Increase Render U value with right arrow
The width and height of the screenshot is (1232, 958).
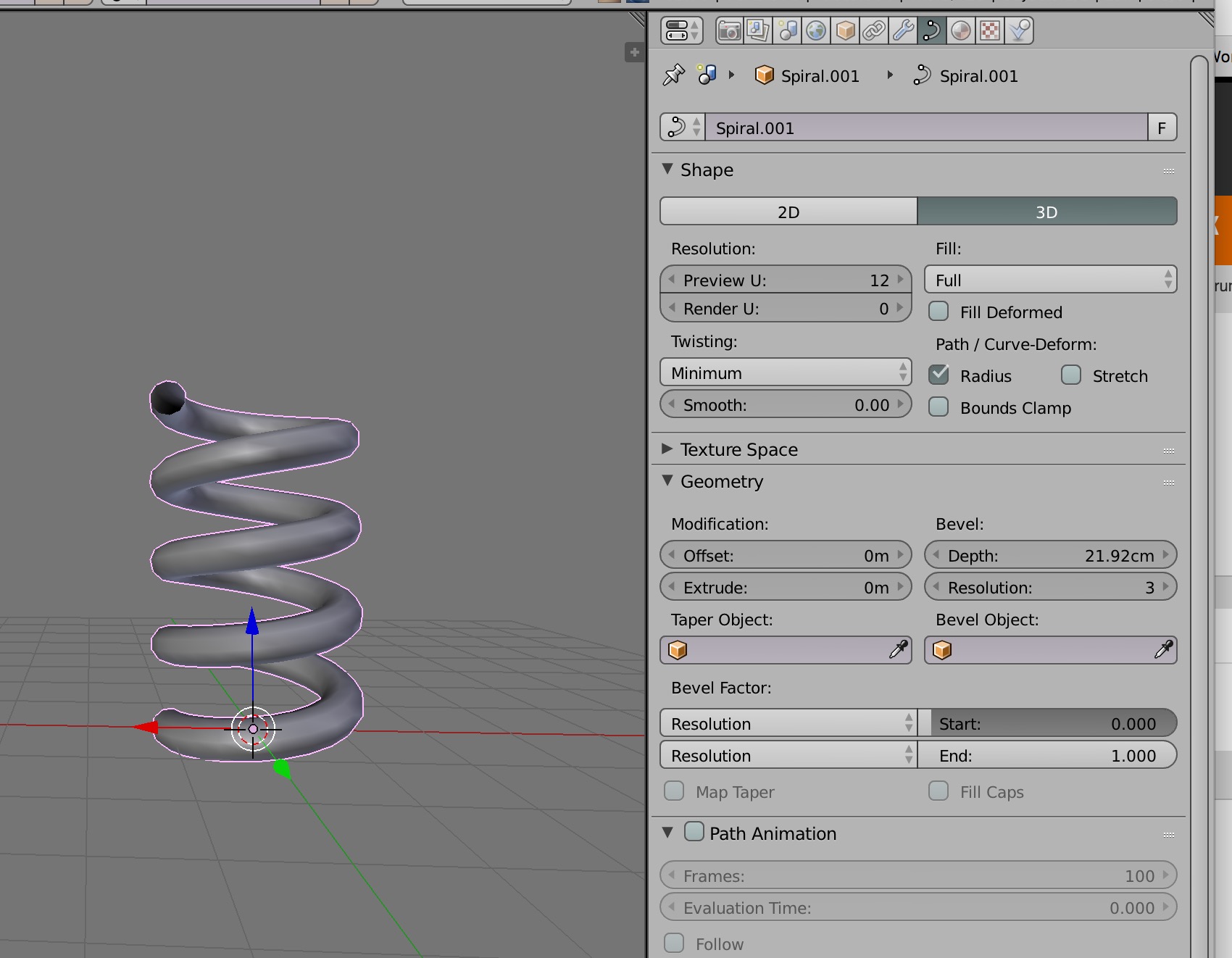(901, 308)
